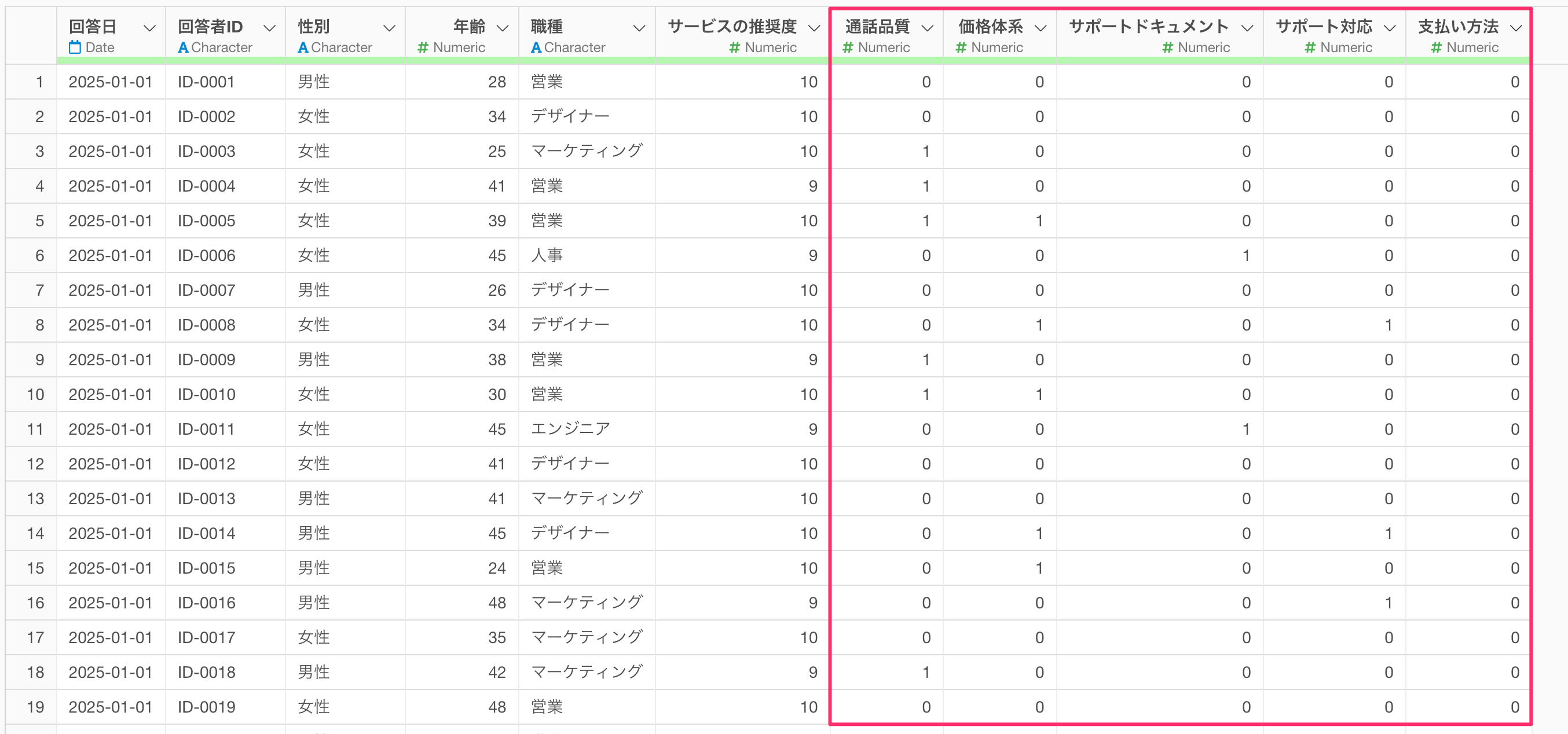Open the サポートドキュメント column menu
The image size is (1568, 734).
(x=1247, y=28)
